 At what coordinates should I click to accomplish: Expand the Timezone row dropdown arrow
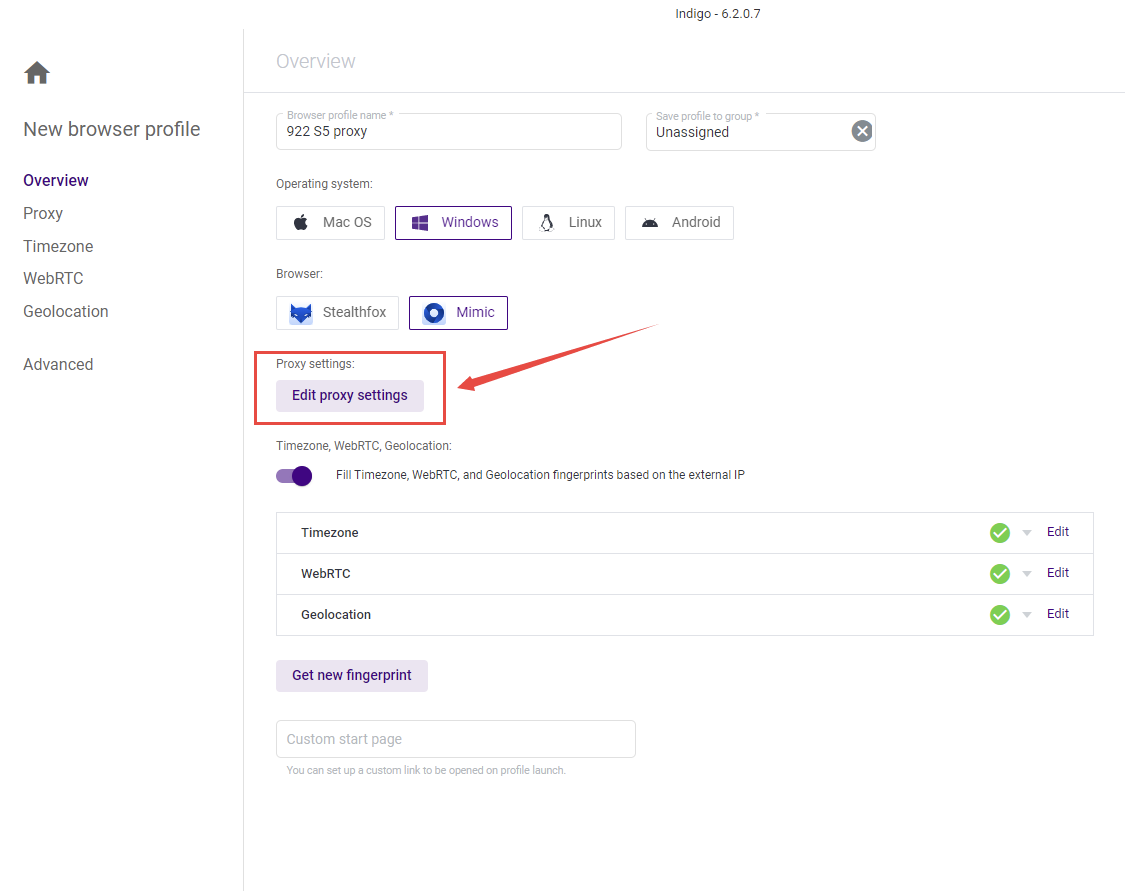pyautogui.click(x=1026, y=533)
